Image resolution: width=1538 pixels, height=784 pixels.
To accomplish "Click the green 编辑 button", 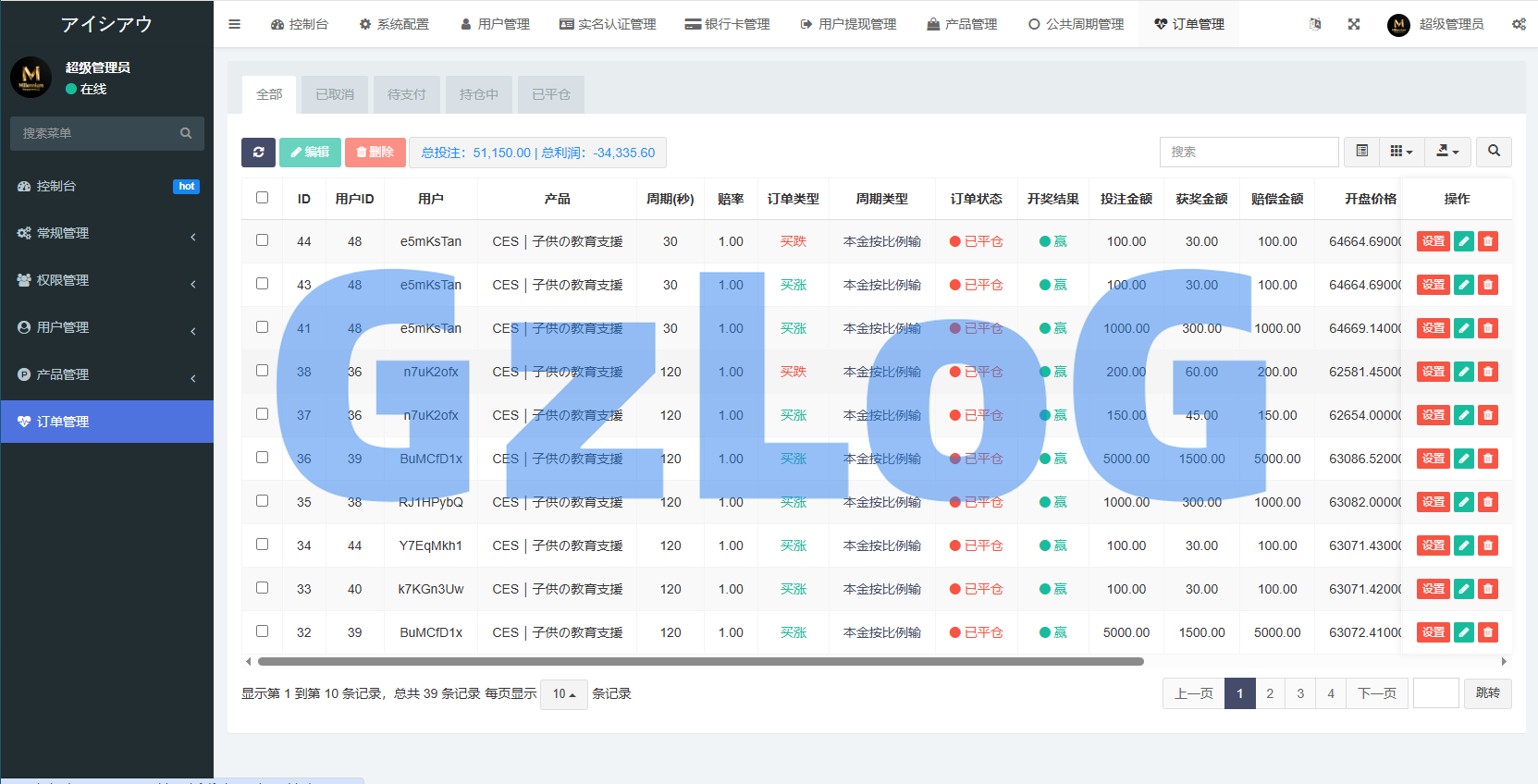I will tap(310, 153).
